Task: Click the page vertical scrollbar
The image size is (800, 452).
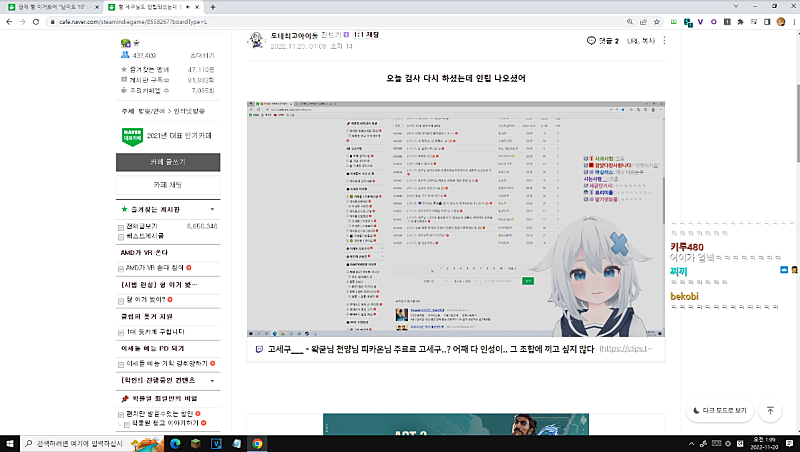Action: coord(797,124)
